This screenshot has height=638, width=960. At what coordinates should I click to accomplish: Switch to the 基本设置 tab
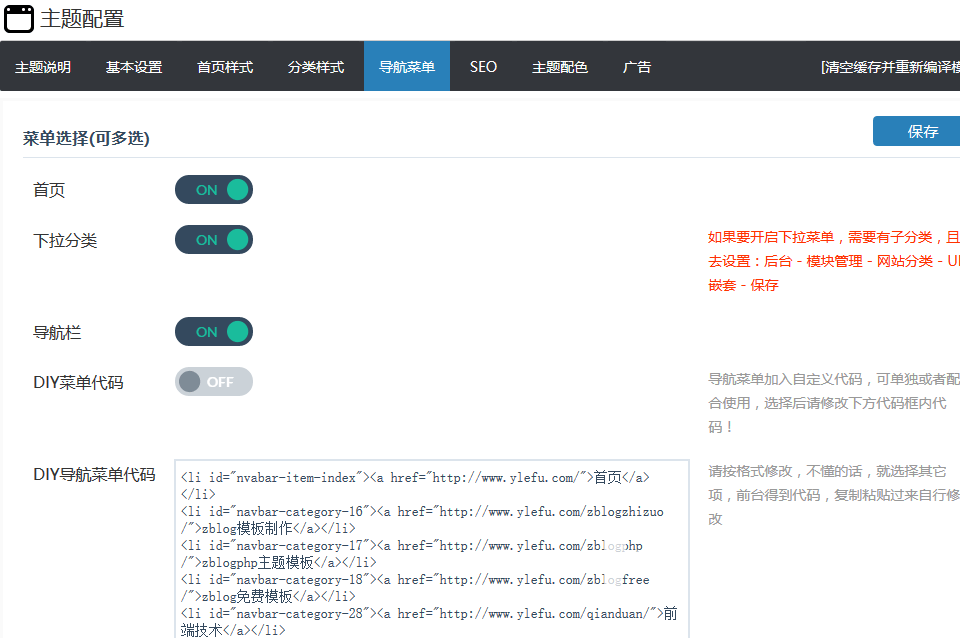point(134,67)
